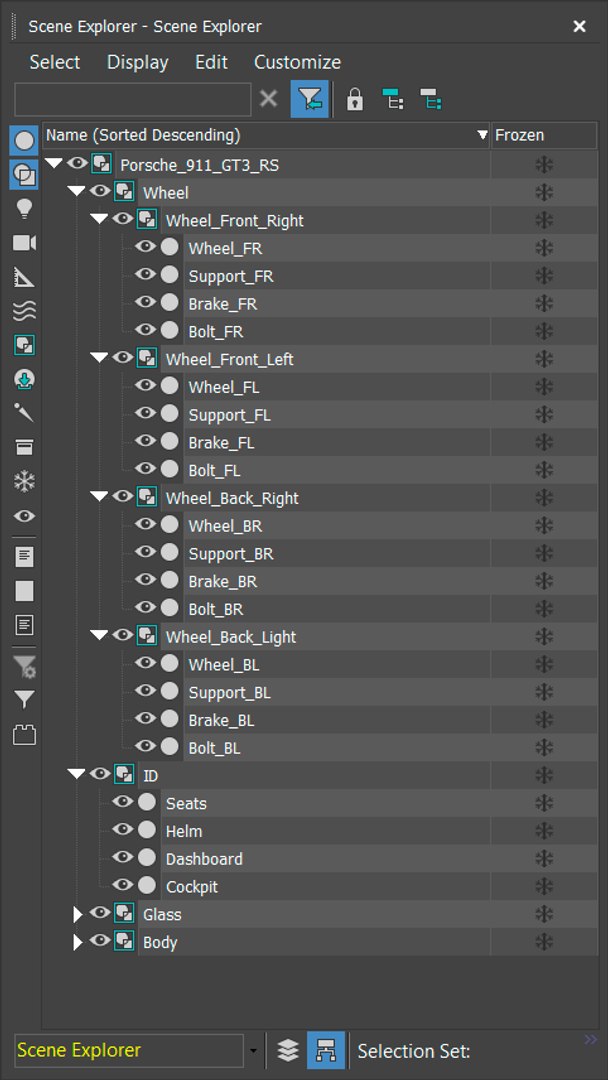Hide Dashboard with its eye icon
The width and height of the screenshot is (608, 1080).
pos(123,858)
